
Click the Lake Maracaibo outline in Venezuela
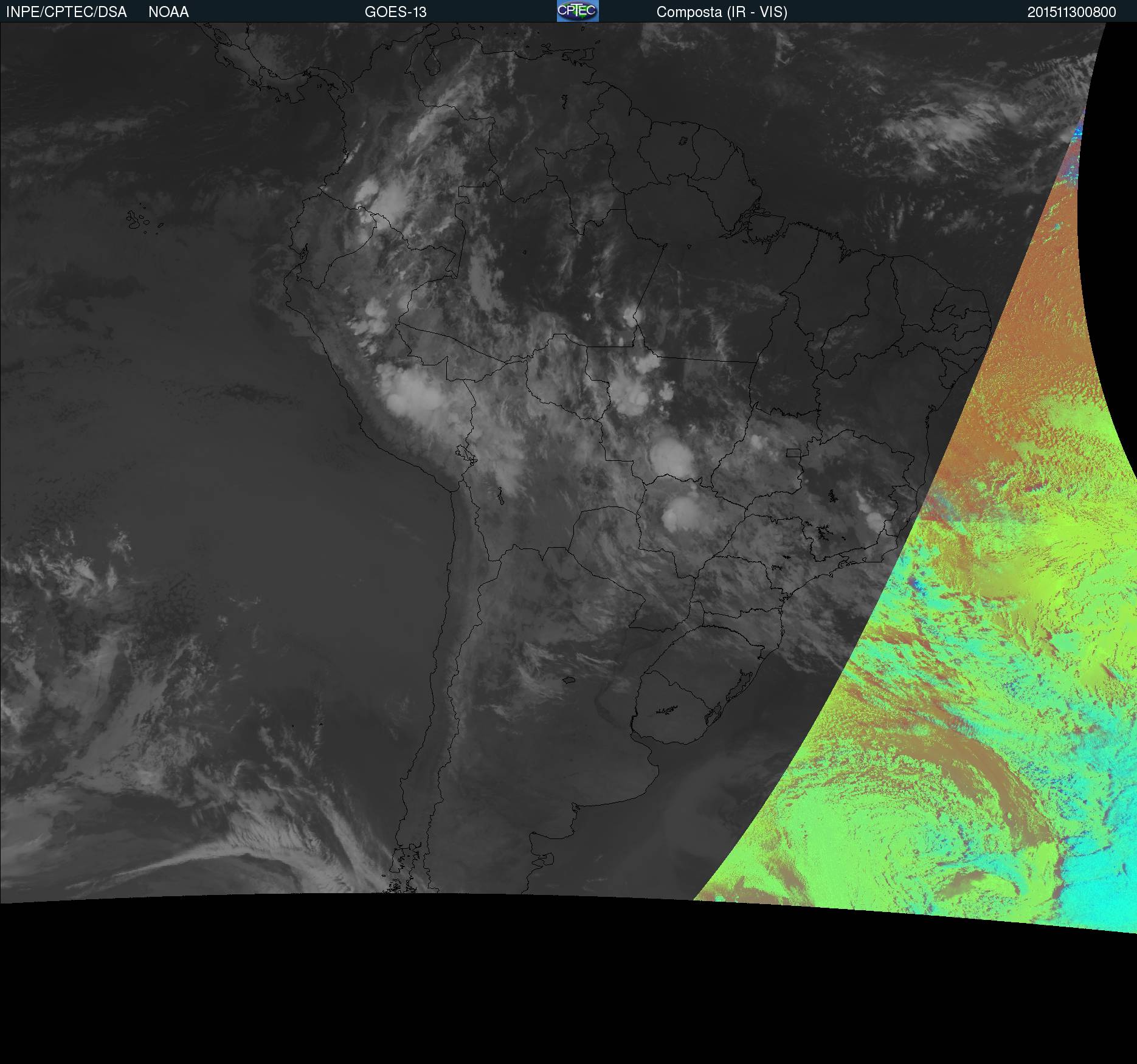pos(432,63)
